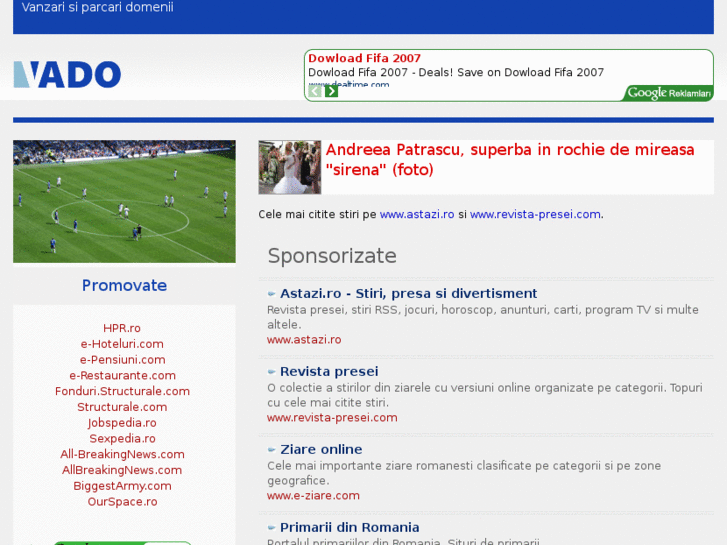Open the BiggestArmy.com link
This screenshot has height=545, width=727.
(122, 486)
